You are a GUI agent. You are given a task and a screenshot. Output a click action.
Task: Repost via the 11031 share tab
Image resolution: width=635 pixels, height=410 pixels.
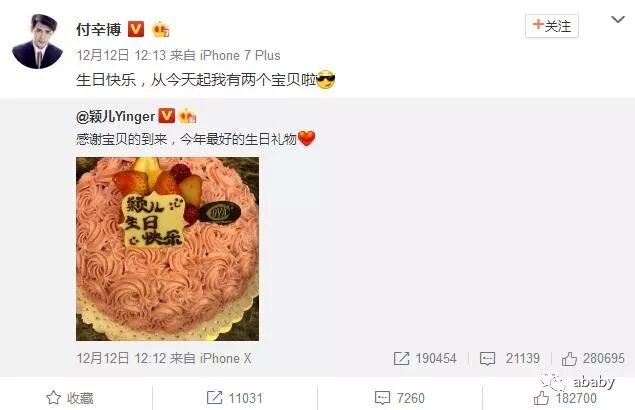[234, 398]
